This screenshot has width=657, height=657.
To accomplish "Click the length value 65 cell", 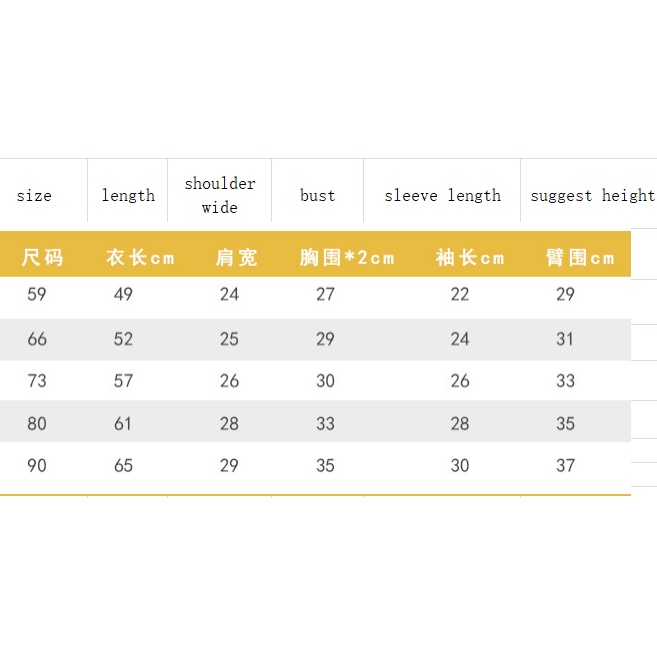I will pos(123,465).
